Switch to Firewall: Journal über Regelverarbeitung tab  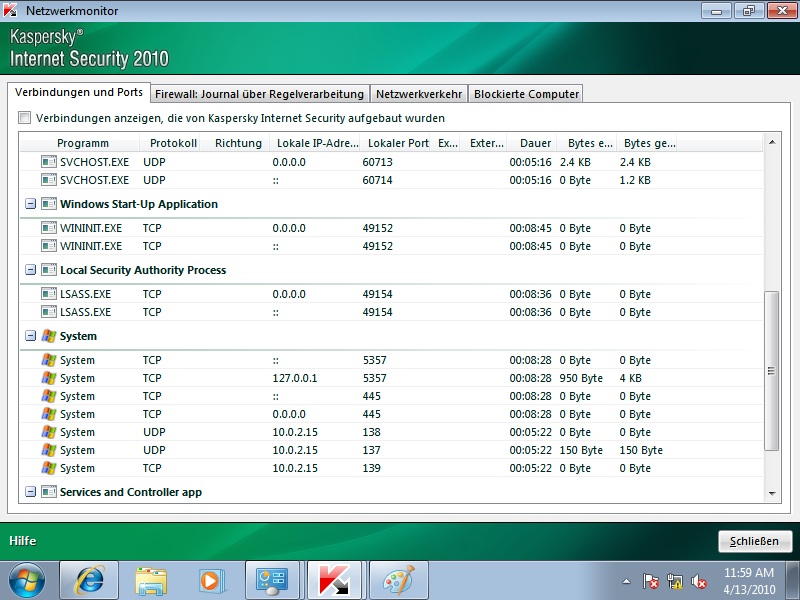(259, 94)
